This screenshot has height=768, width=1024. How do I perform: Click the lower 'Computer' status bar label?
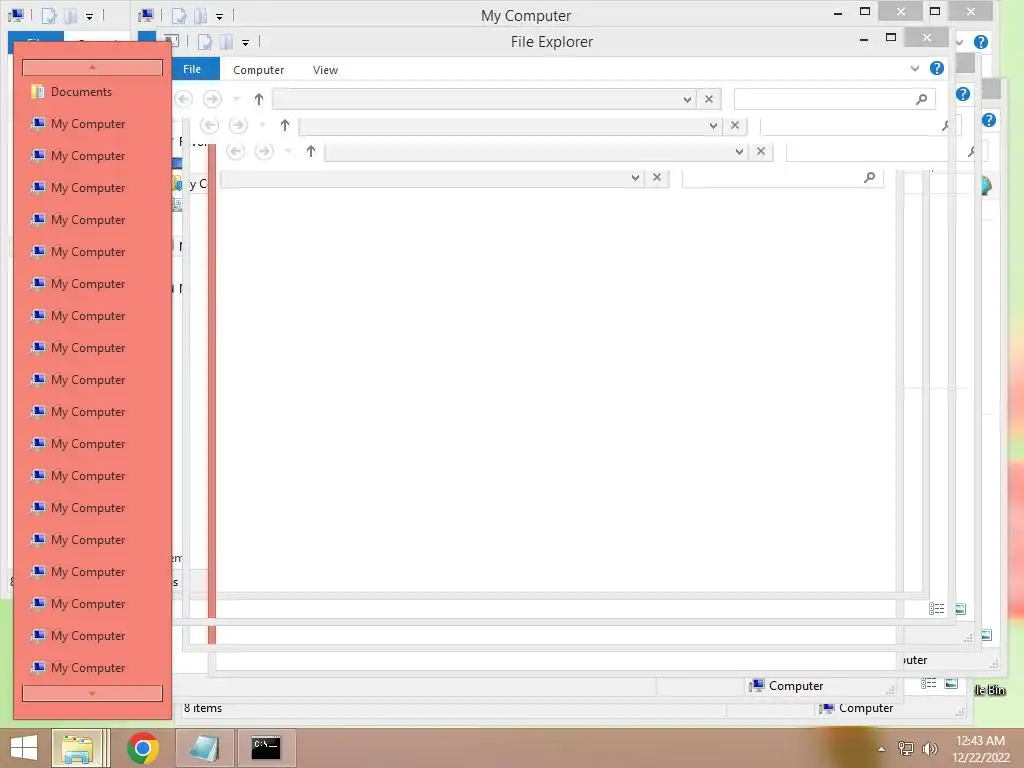pyautogui.click(x=865, y=708)
